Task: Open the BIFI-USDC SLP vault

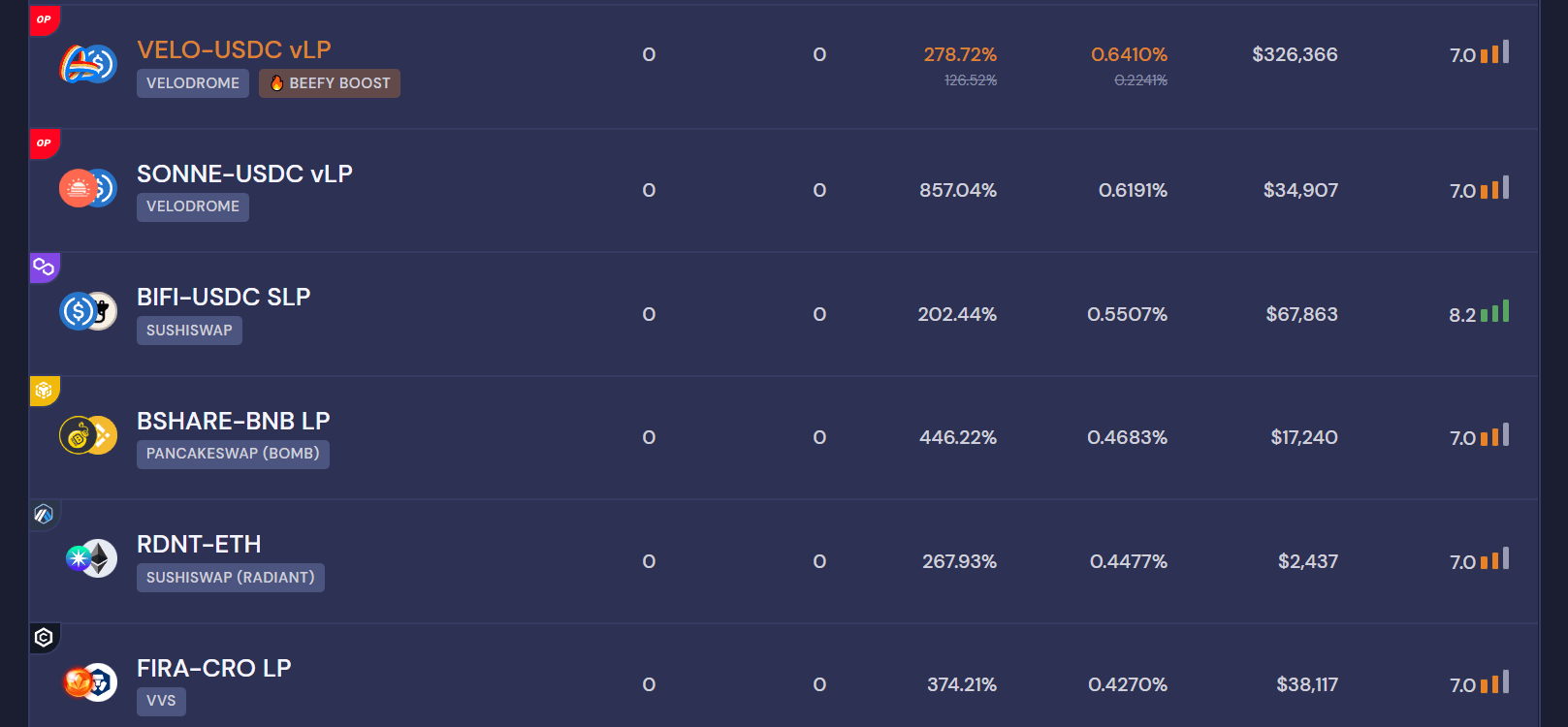Action: 223,297
